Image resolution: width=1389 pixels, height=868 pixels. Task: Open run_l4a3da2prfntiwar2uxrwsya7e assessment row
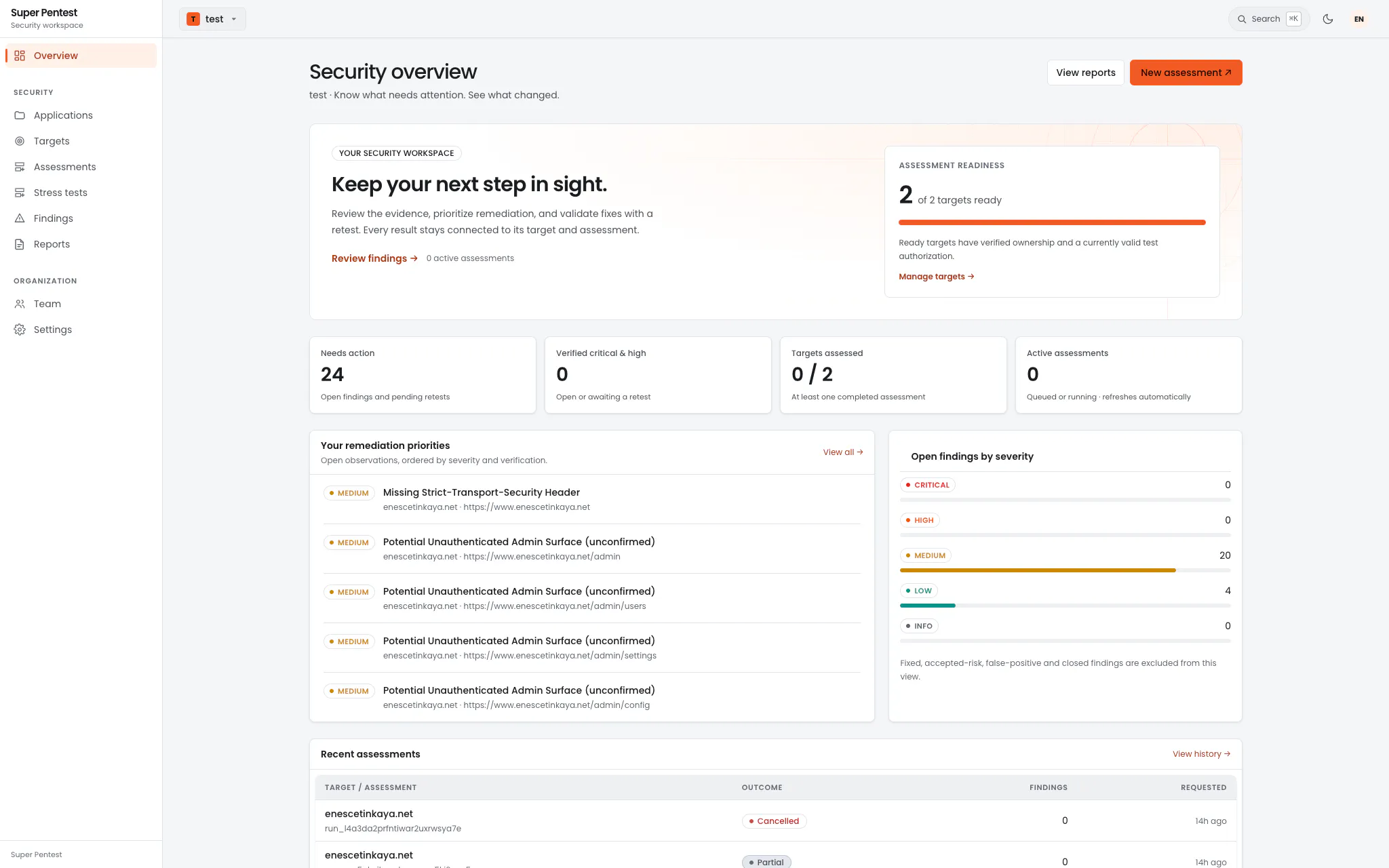pyautogui.click(x=776, y=821)
